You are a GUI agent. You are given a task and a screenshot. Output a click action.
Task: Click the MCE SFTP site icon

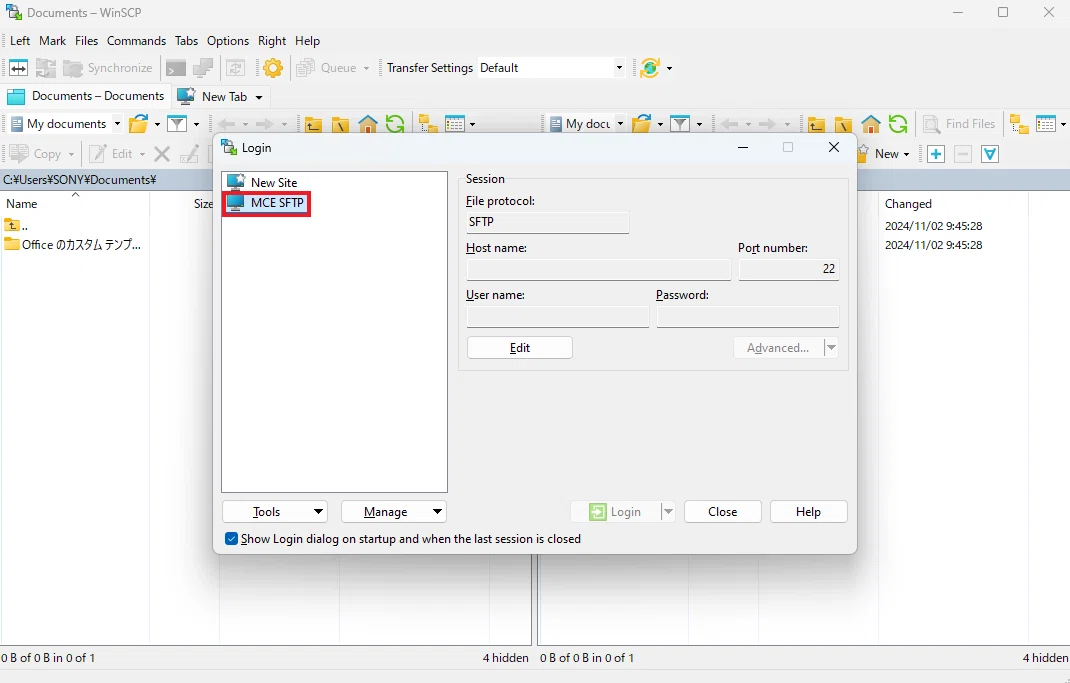235,203
